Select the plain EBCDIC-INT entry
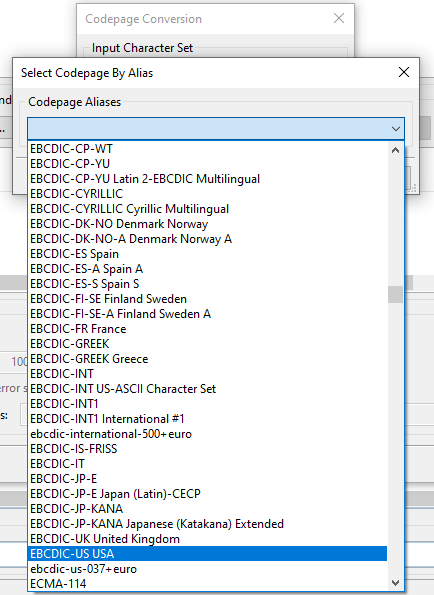The width and height of the screenshot is (434, 595). point(208,374)
